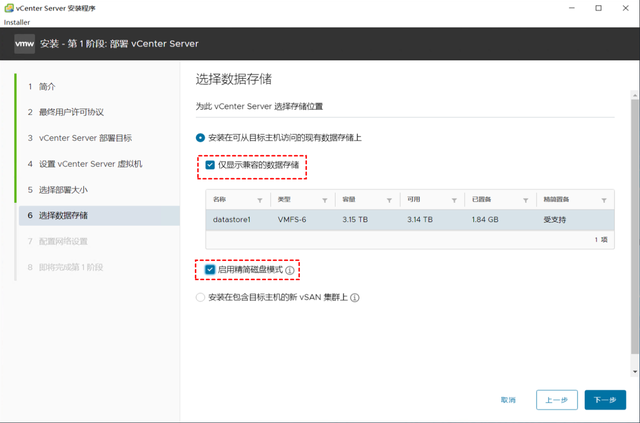Screen dimensions: 640x423
Task: Select the existing datastore install radio button
Action: coord(200,138)
